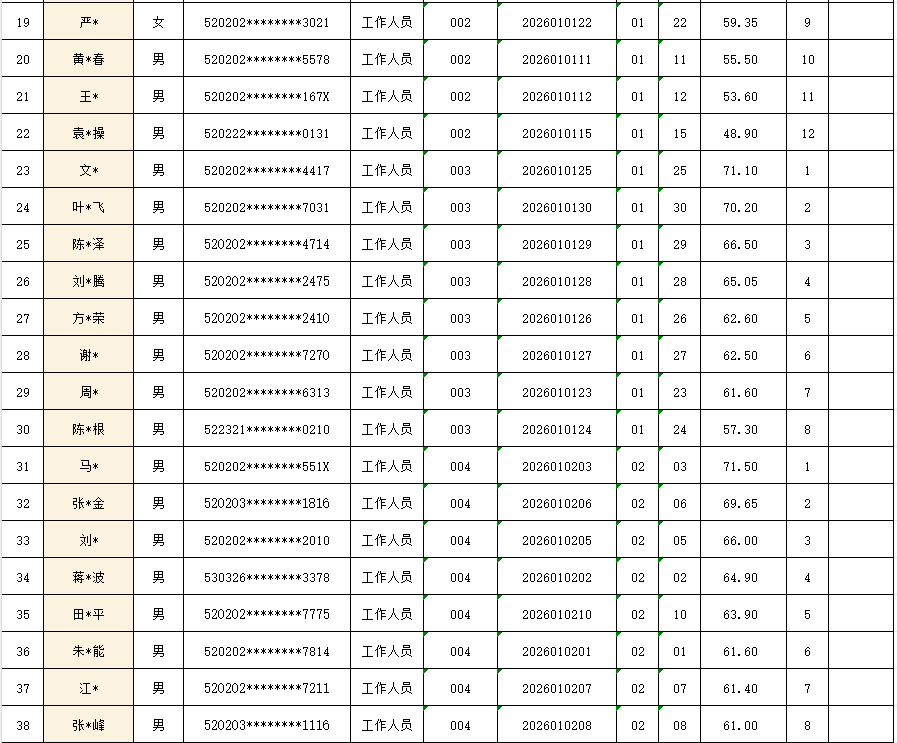
Task: Select the name cell 严*
Action: 88,22
